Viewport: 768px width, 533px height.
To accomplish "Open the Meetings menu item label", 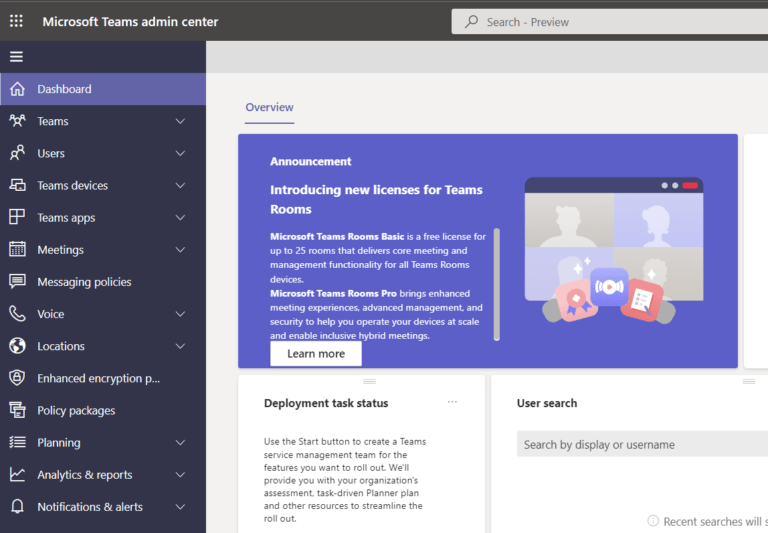I will coord(61,250).
